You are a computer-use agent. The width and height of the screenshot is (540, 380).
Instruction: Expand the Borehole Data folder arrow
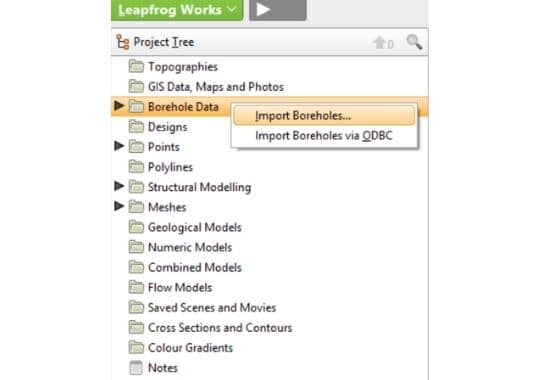click(x=119, y=106)
